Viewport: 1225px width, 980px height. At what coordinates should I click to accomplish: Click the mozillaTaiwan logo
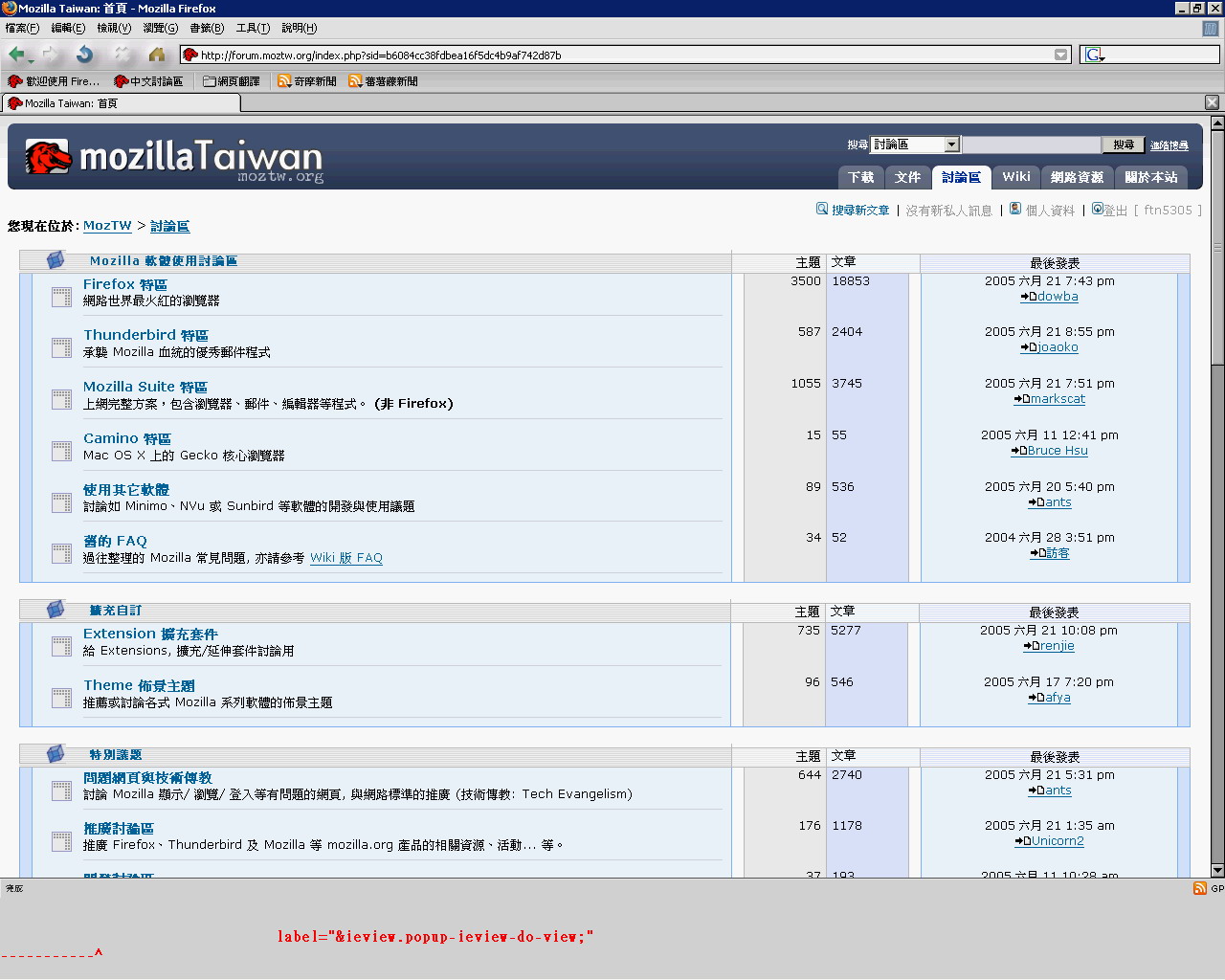(x=173, y=159)
